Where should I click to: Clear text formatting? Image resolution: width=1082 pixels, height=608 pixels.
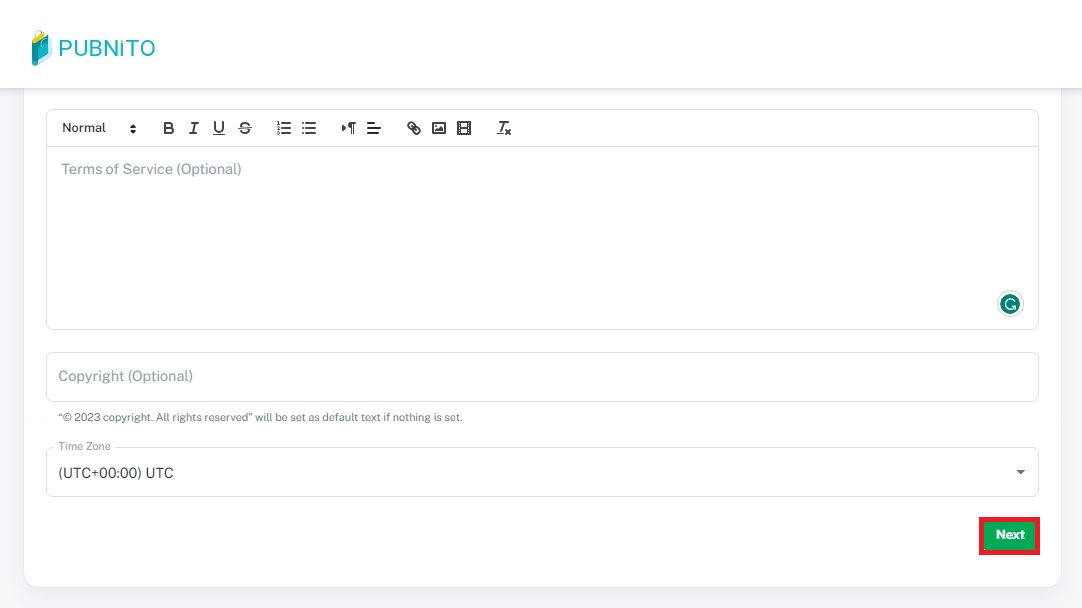504,128
